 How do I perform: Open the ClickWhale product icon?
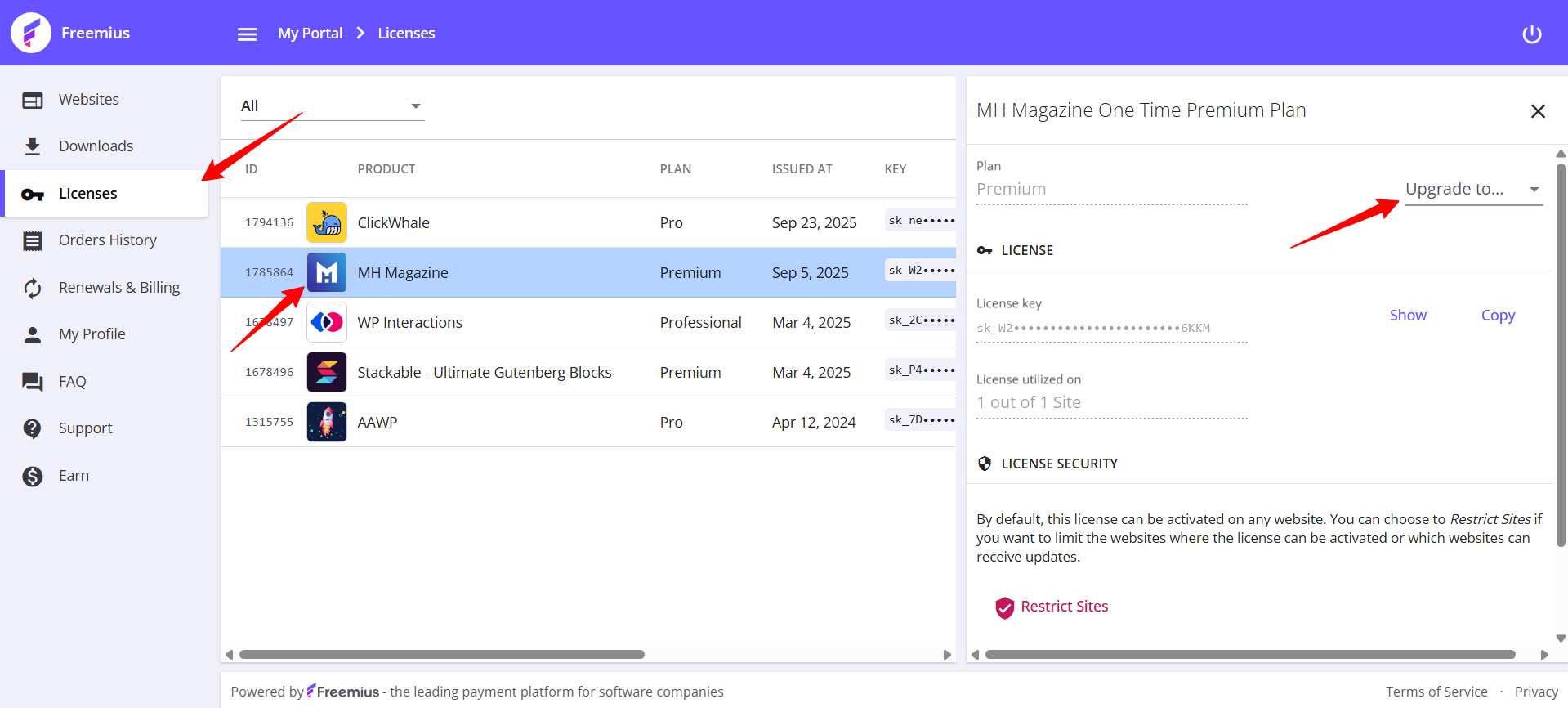[327, 222]
